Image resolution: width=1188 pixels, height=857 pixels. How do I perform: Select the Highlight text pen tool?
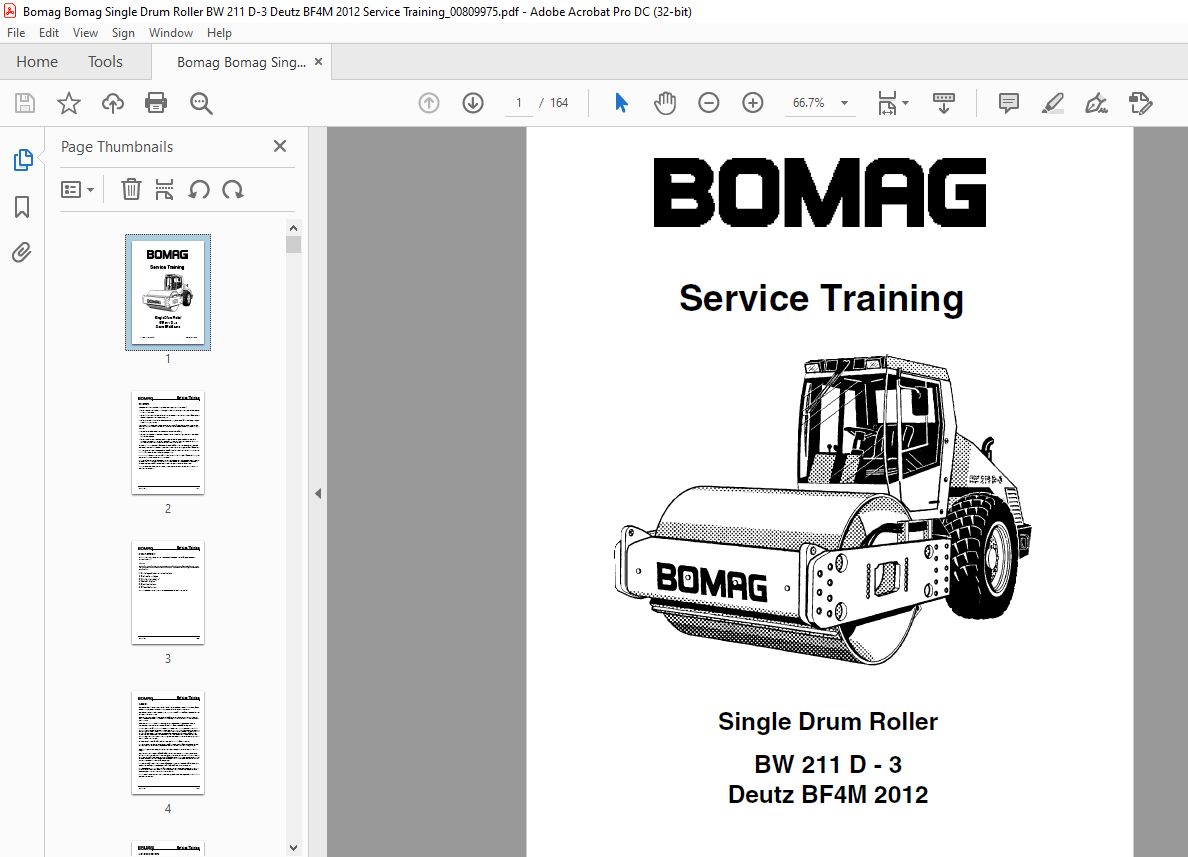pos(1052,103)
